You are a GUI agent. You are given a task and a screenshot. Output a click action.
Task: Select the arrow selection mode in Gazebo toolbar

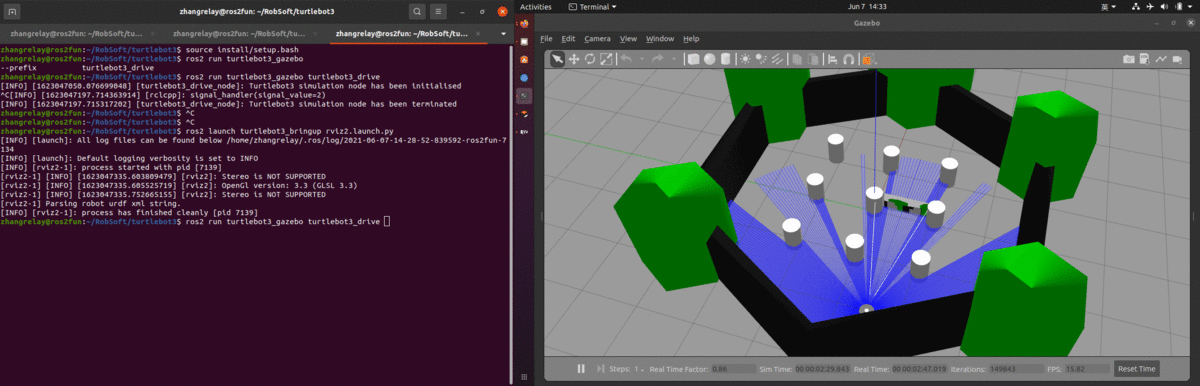coord(557,59)
